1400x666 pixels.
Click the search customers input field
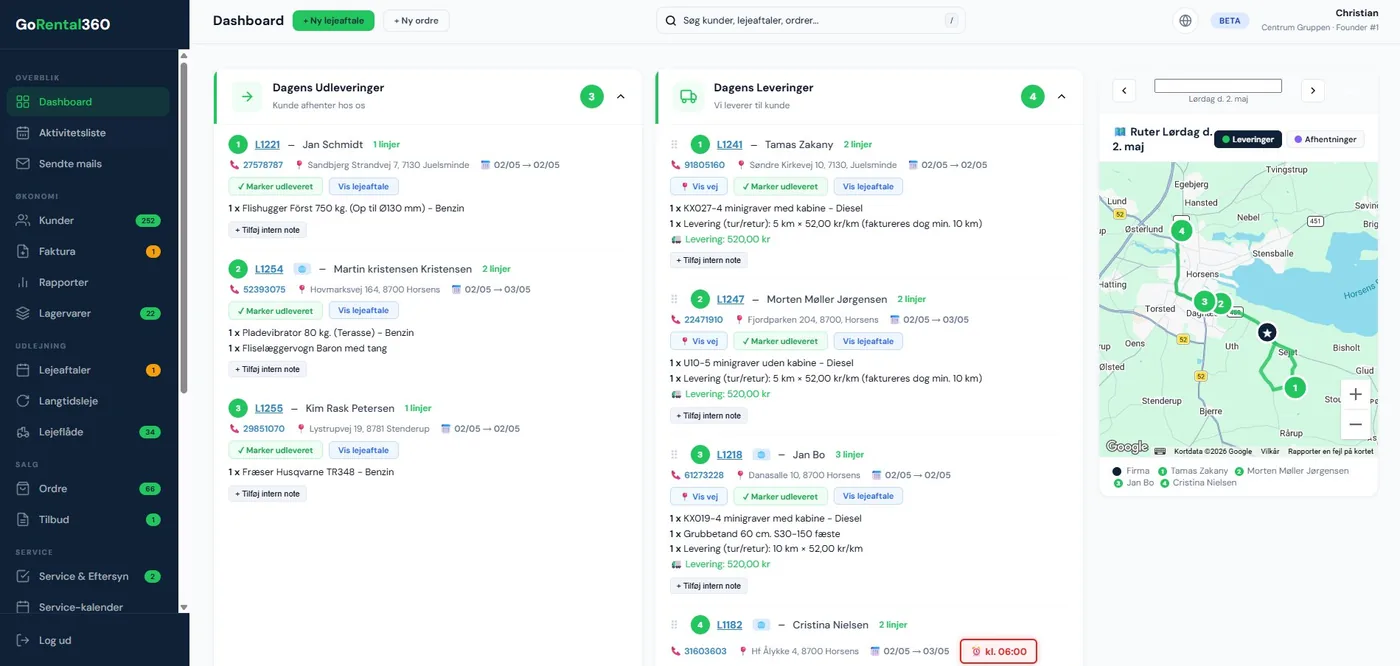coord(811,20)
